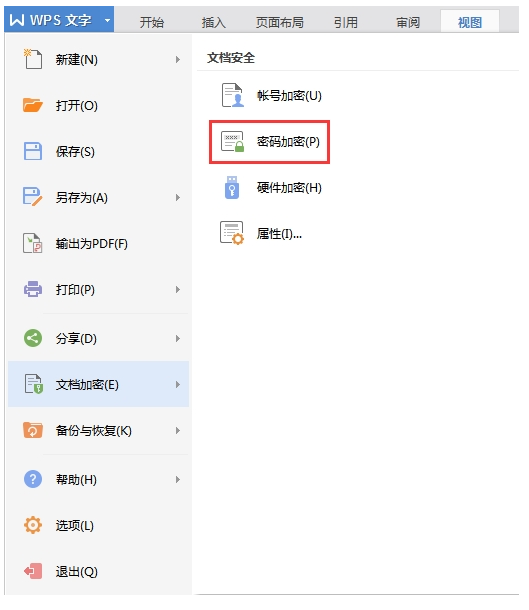
Task: Select 文档加密(E) menu item
Action: point(98,384)
